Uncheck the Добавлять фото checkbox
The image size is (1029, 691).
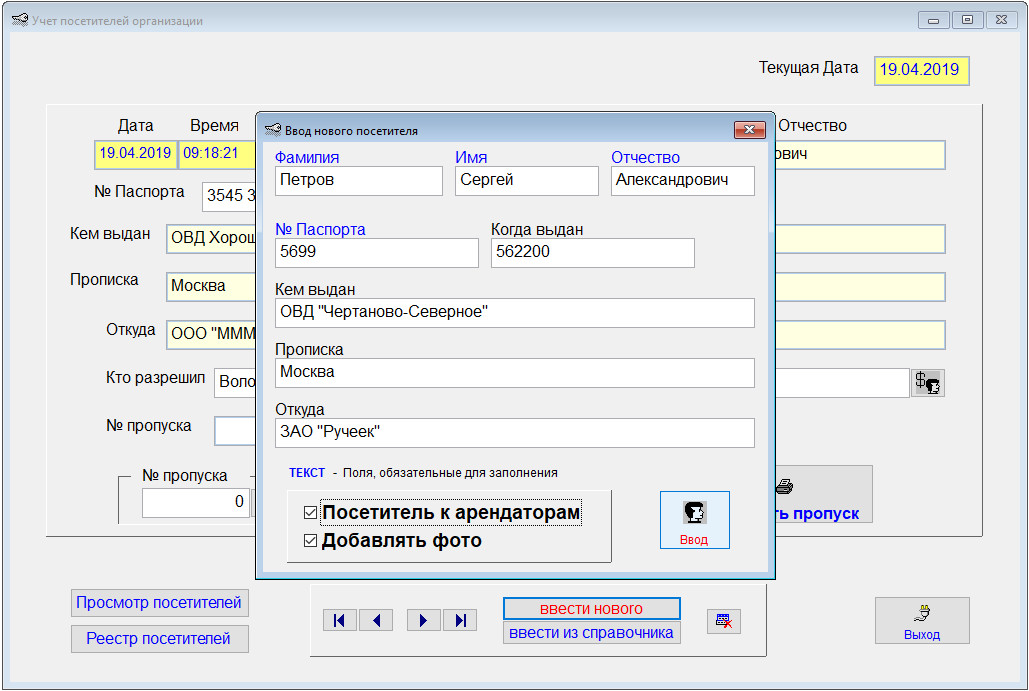(310, 541)
